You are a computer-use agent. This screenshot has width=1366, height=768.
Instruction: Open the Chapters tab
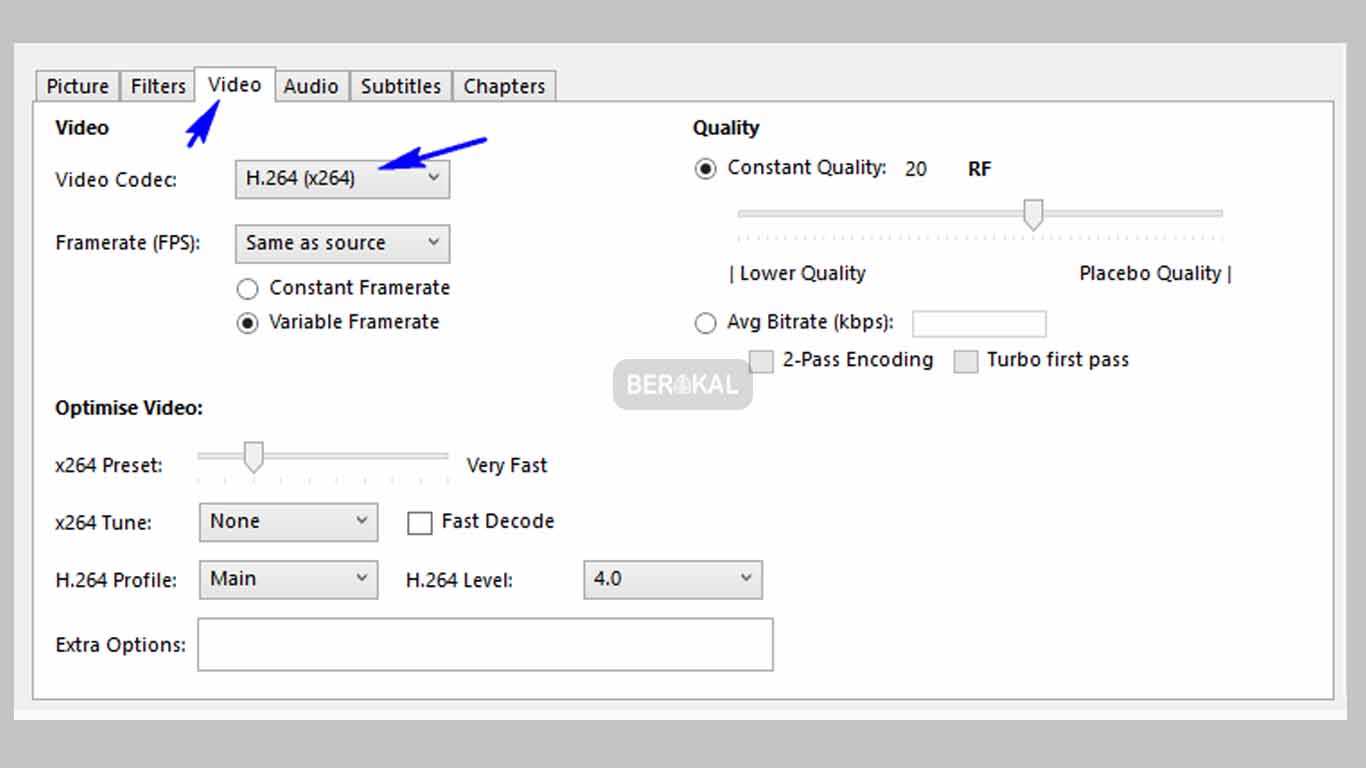(x=504, y=86)
